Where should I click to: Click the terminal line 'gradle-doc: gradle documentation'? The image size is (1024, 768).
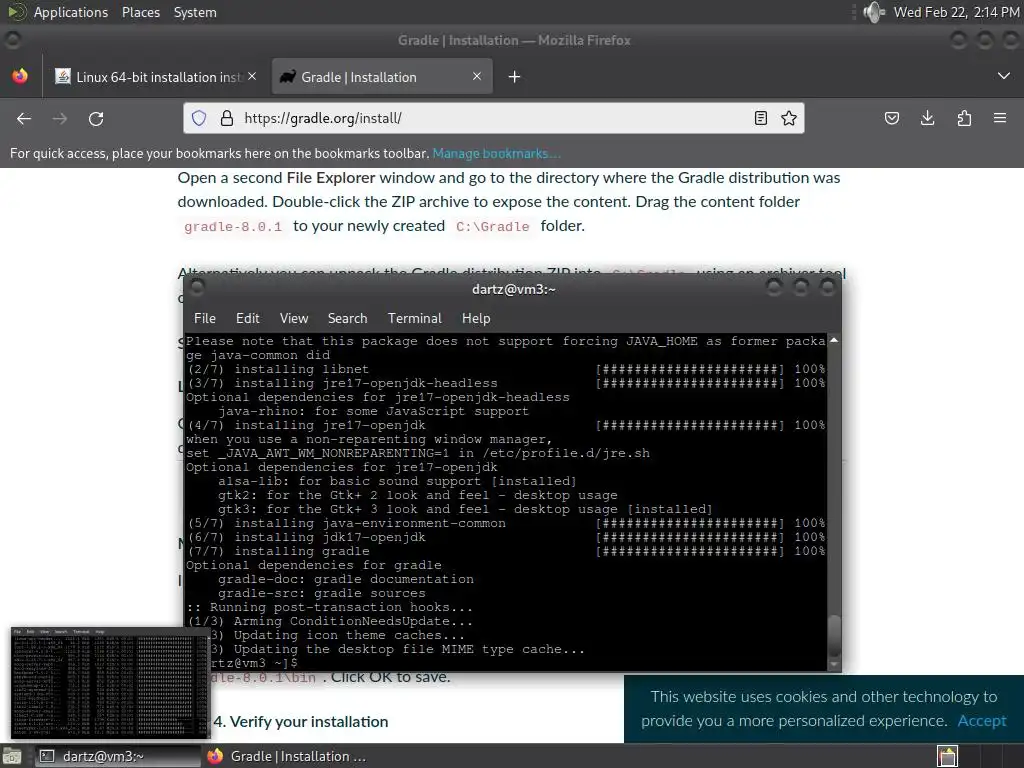[345, 579]
